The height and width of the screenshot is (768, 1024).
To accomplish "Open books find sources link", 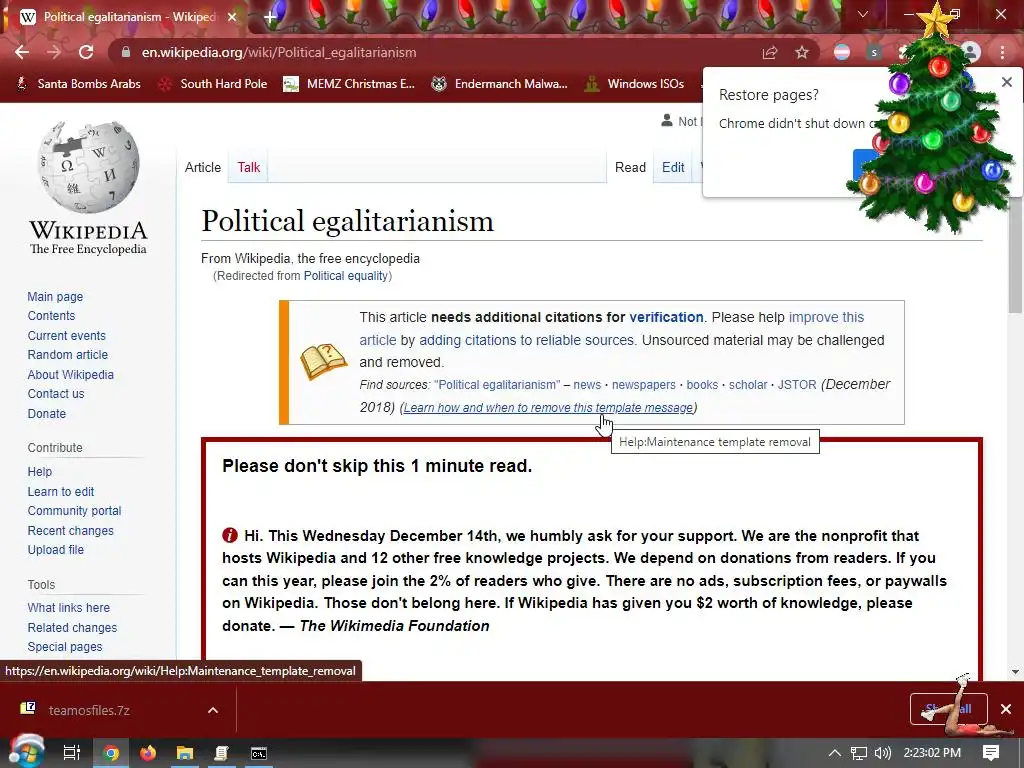I will click(x=702, y=385).
